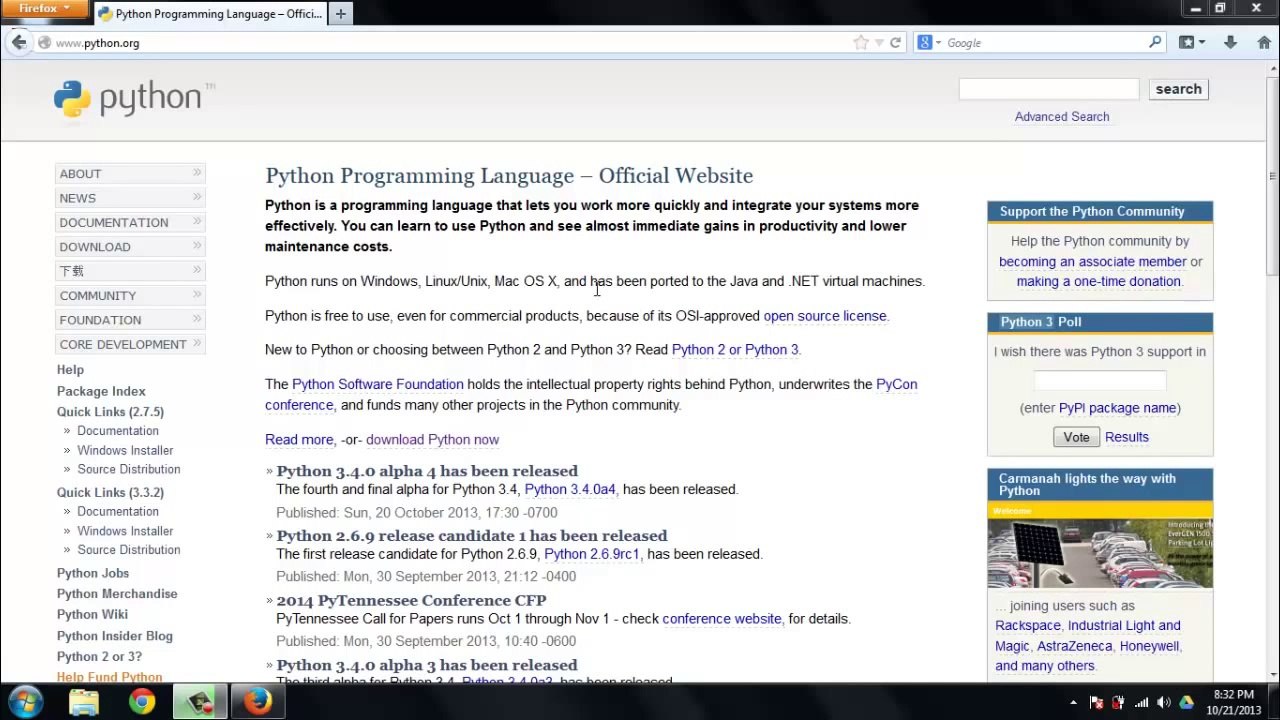Click the Firefox back arrow button
The height and width of the screenshot is (720, 1280).
point(19,42)
